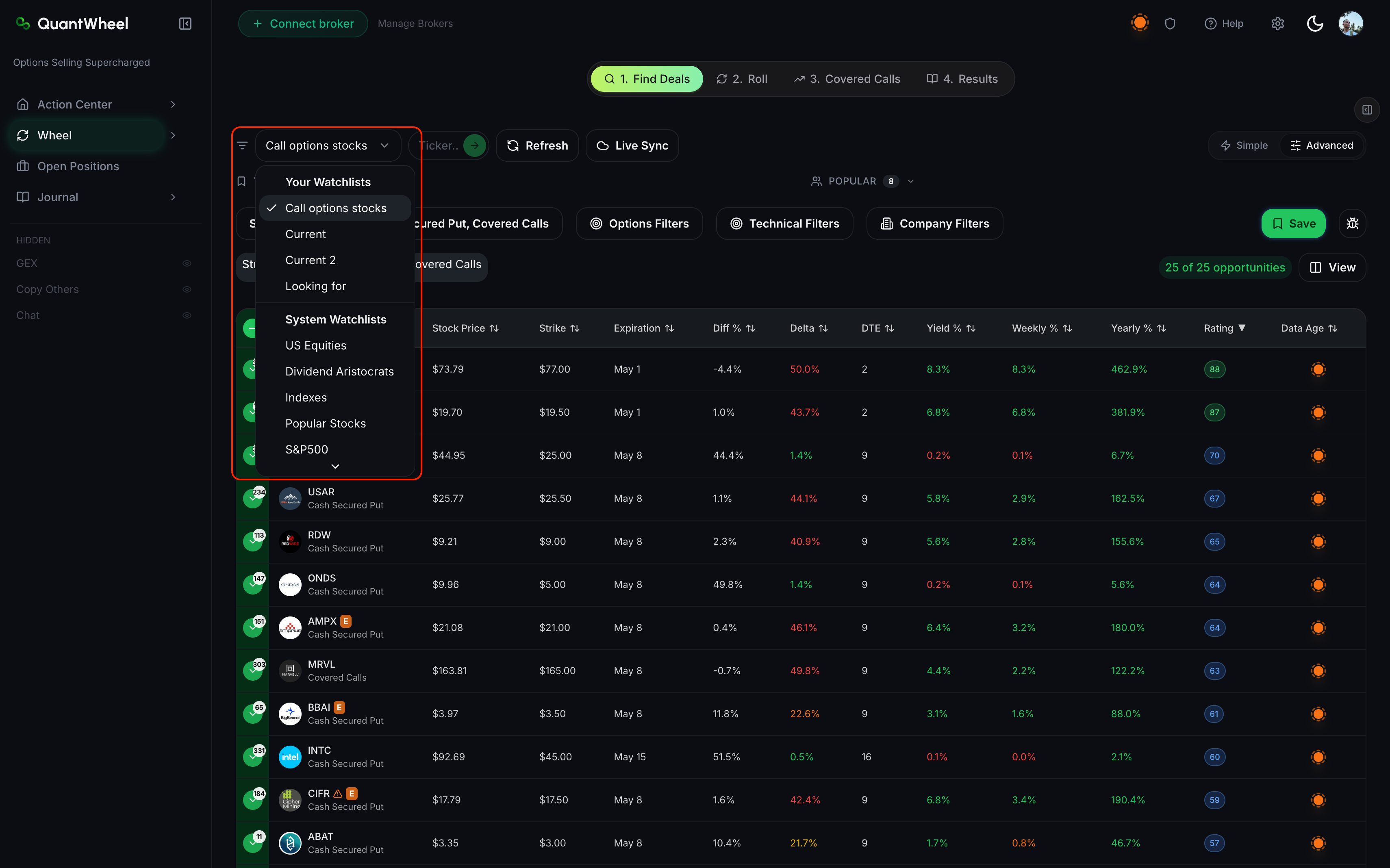Click Connect broker button
1390x868 pixels.
303,24
